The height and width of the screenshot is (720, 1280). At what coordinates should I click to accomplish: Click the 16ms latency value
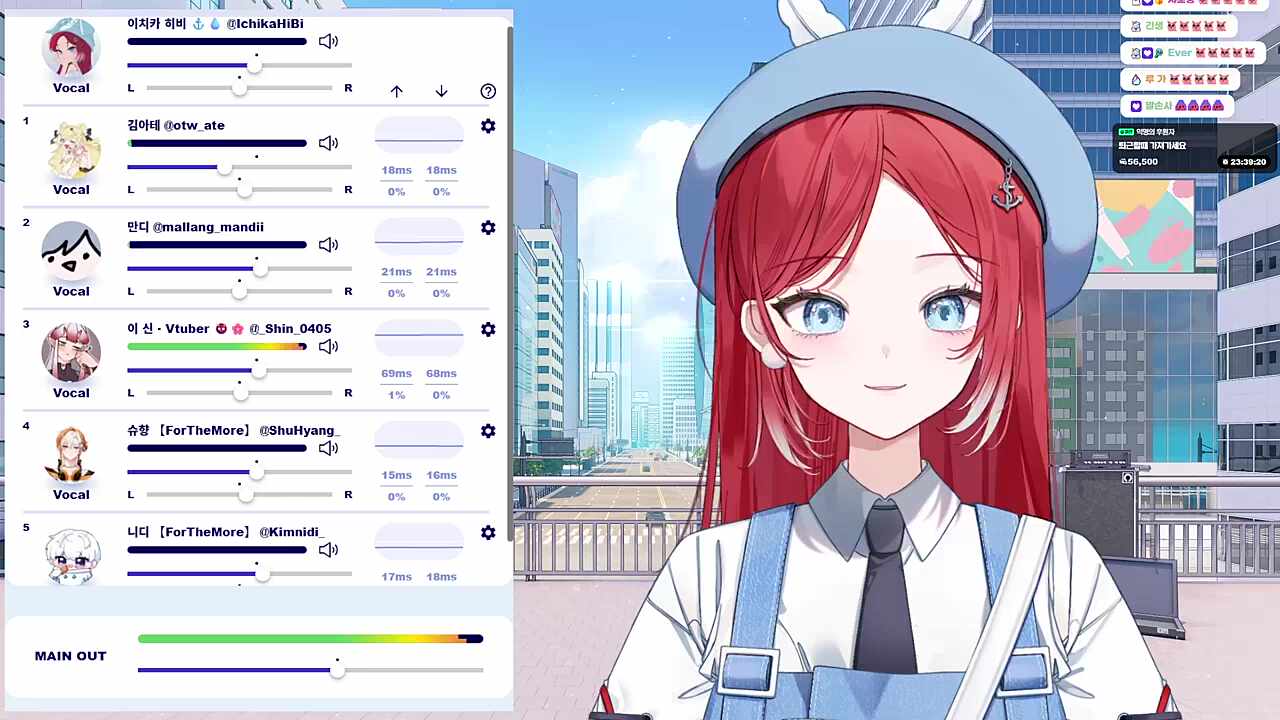point(441,476)
